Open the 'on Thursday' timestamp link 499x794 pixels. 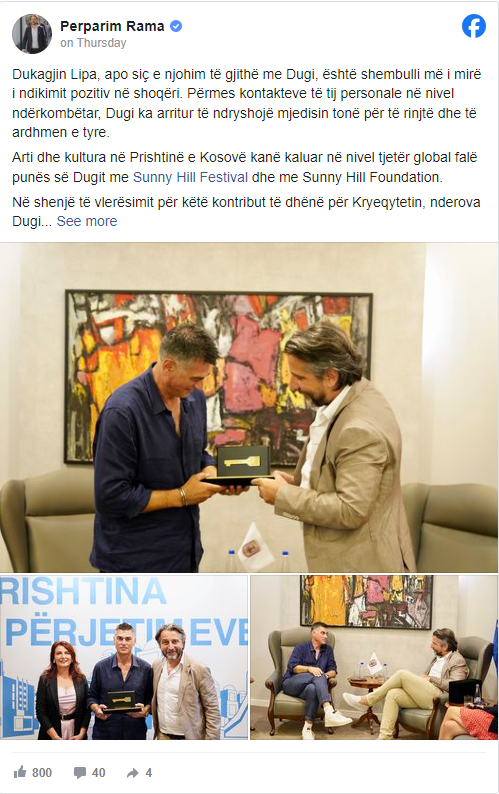93,43
